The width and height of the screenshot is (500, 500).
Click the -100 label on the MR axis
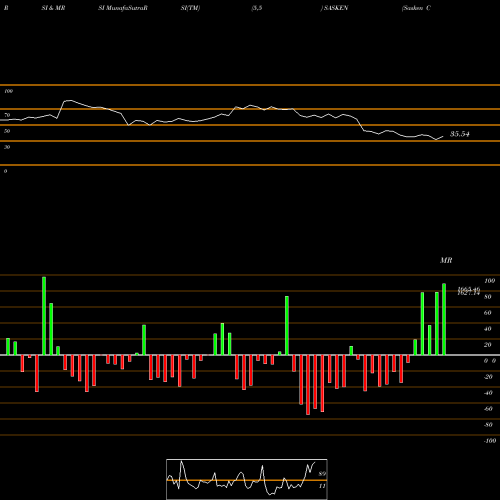(490, 441)
